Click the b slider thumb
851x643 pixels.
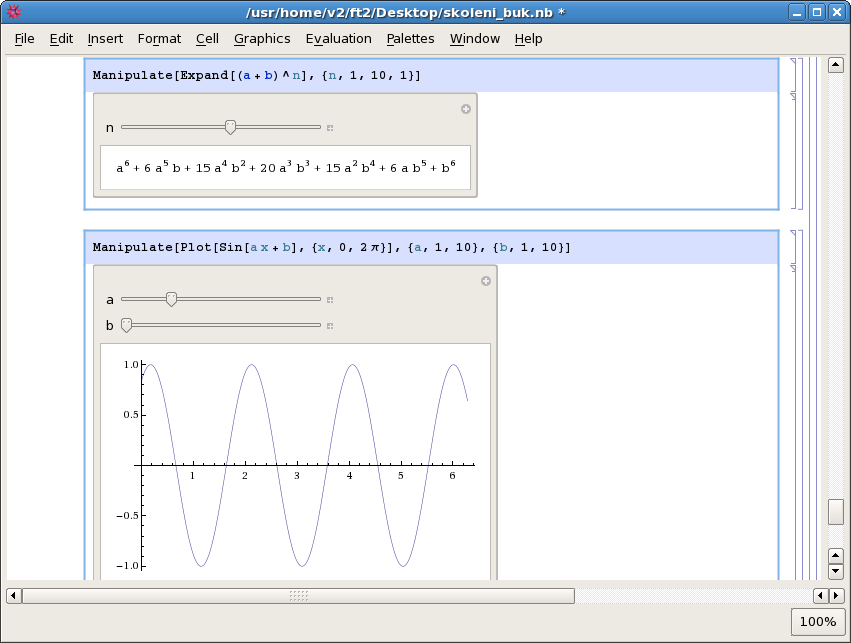tap(126, 326)
